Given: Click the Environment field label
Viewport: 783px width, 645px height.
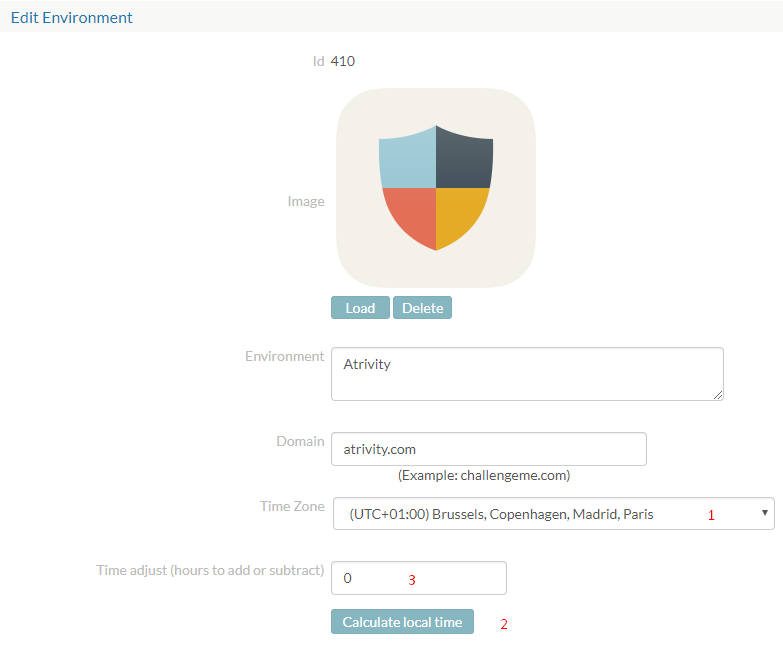Looking at the screenshot, I should 285,356.
